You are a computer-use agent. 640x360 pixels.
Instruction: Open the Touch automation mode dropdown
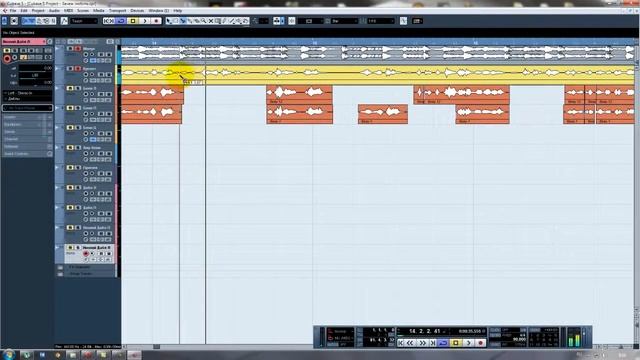[x=84, y=21]
